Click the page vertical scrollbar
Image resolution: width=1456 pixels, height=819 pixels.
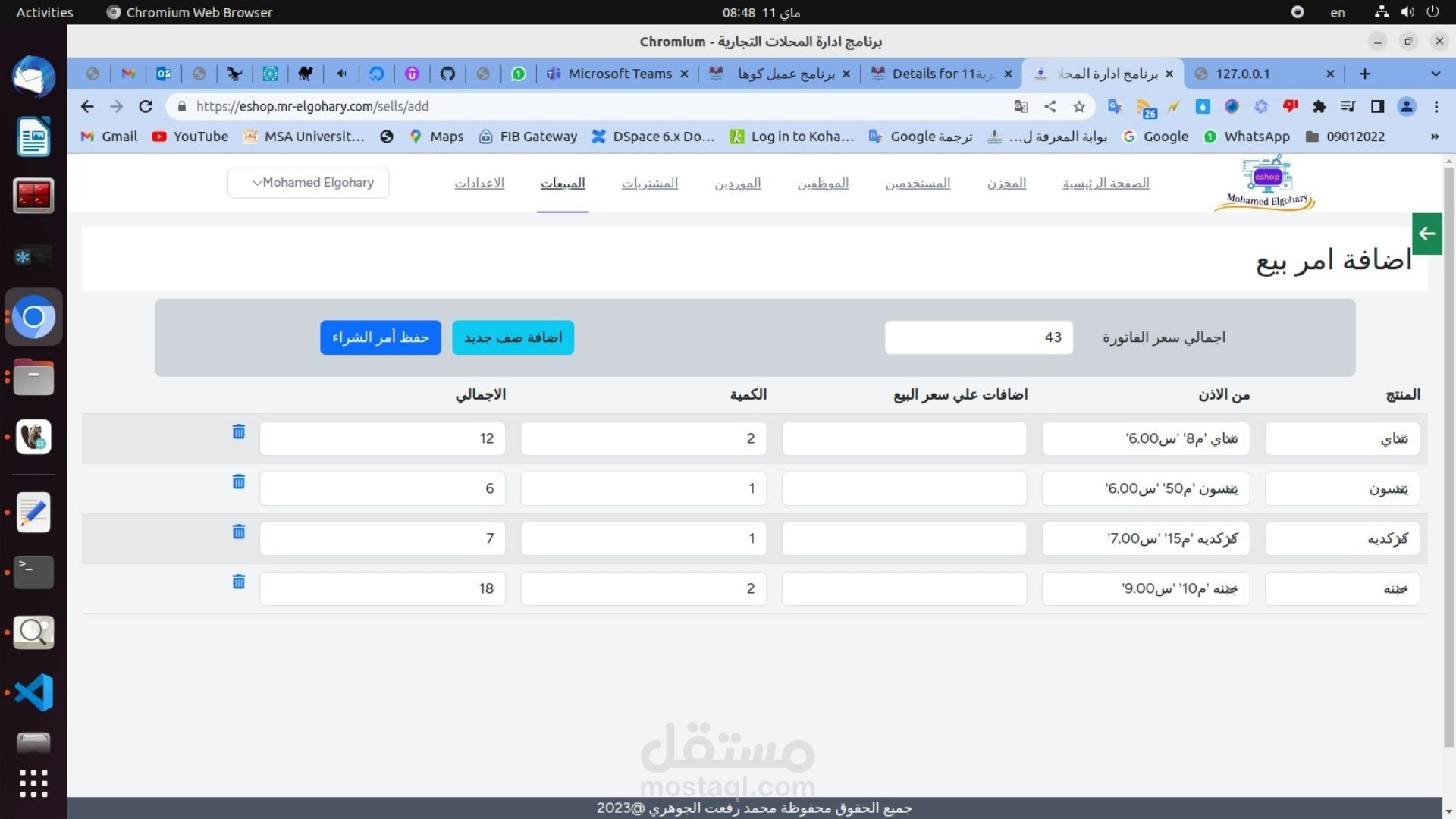pos(1448,455)
